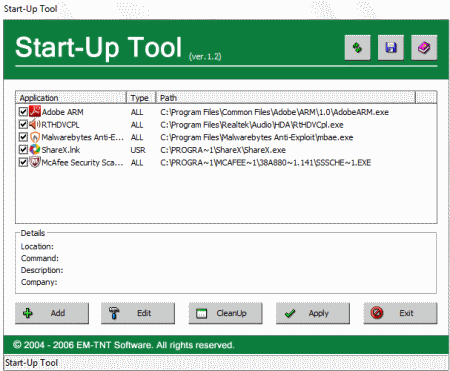Select the Adobe ARM entry name
This screenshot has height=371, width=450.
coord(62,112)
